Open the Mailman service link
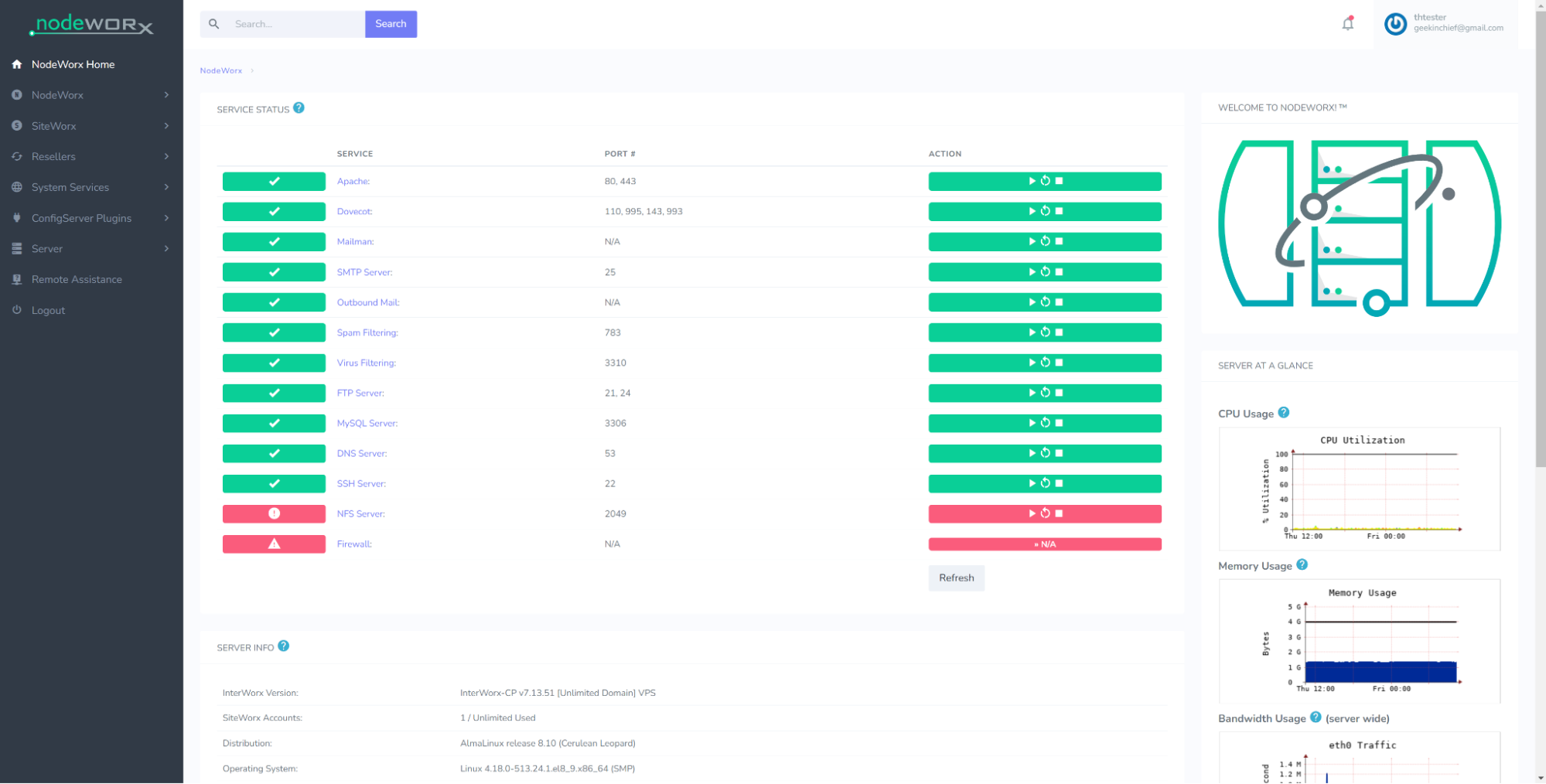The width and height of the screenshot is (1546, 784). tap(356, 241)
